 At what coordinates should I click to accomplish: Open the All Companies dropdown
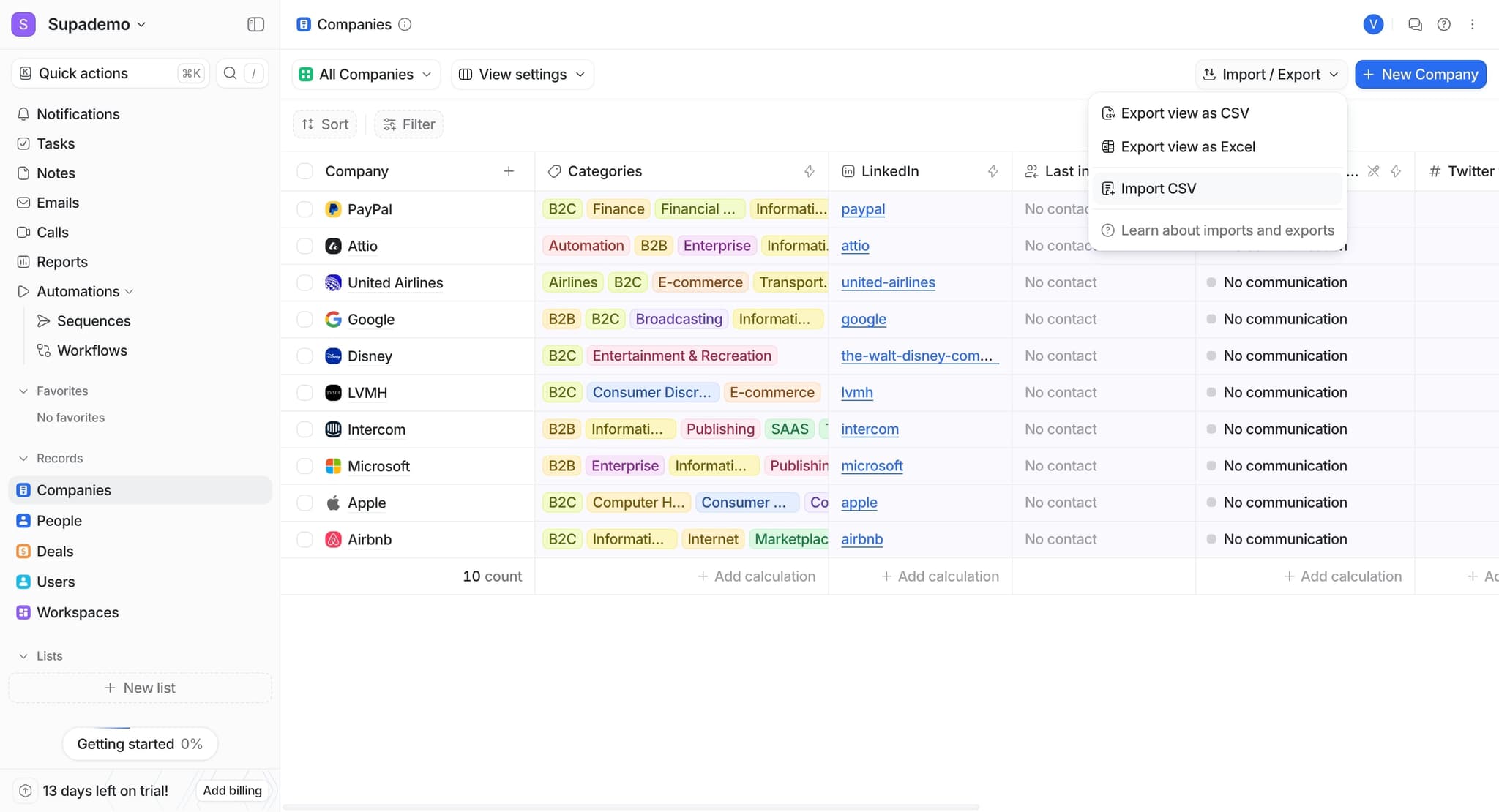[x=365, y=73]
